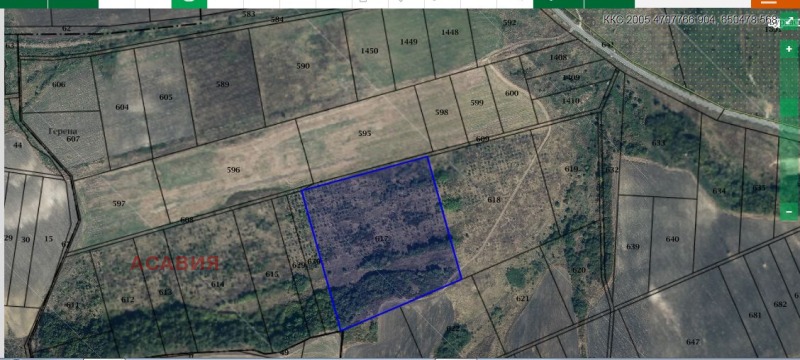The height and width of the screenshot is (360, 800).
Task: Click the zoom slider handle
Action: click(x=789, y=108)
